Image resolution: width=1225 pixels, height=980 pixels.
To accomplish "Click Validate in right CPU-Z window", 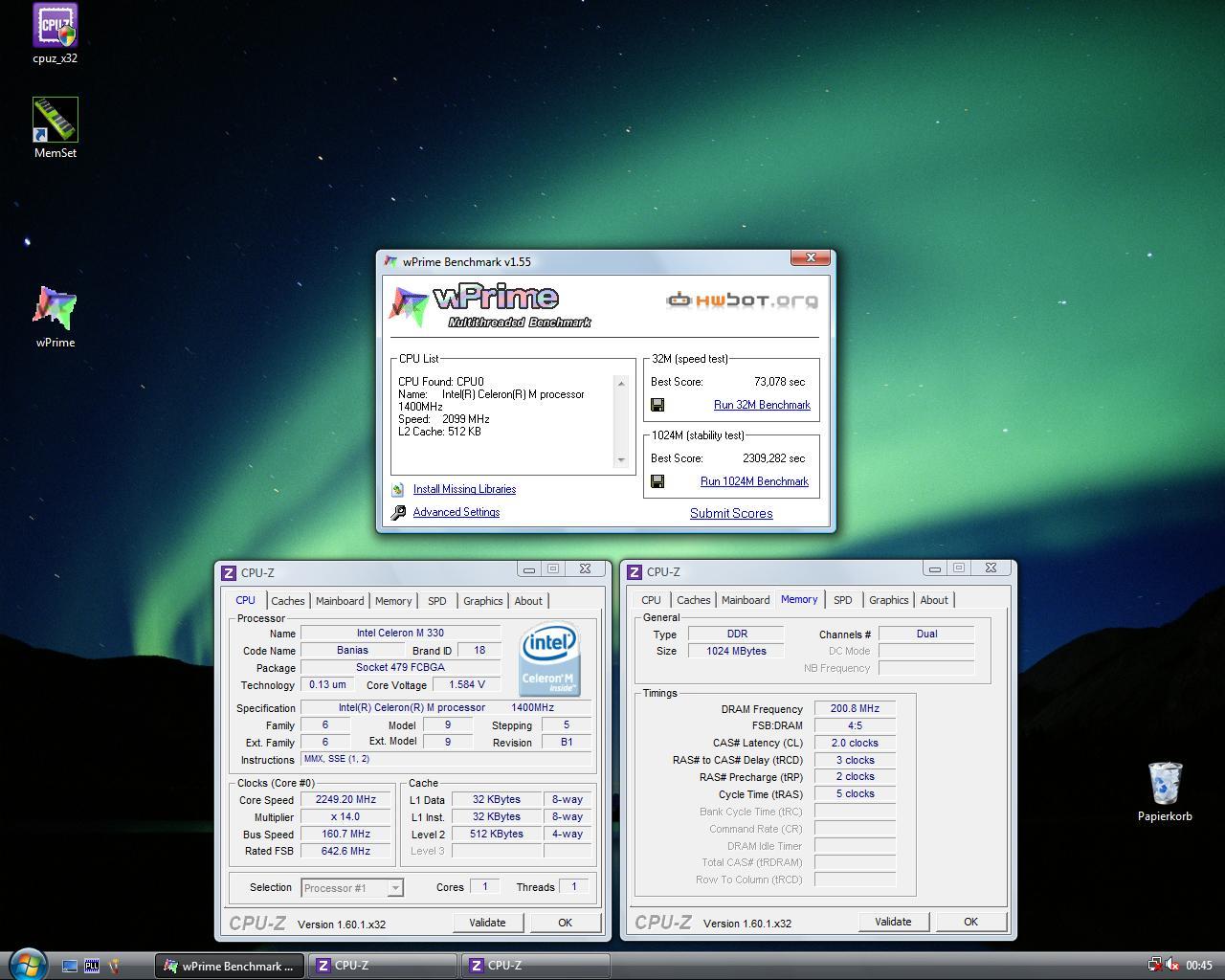I will click(x=893, y=922).
